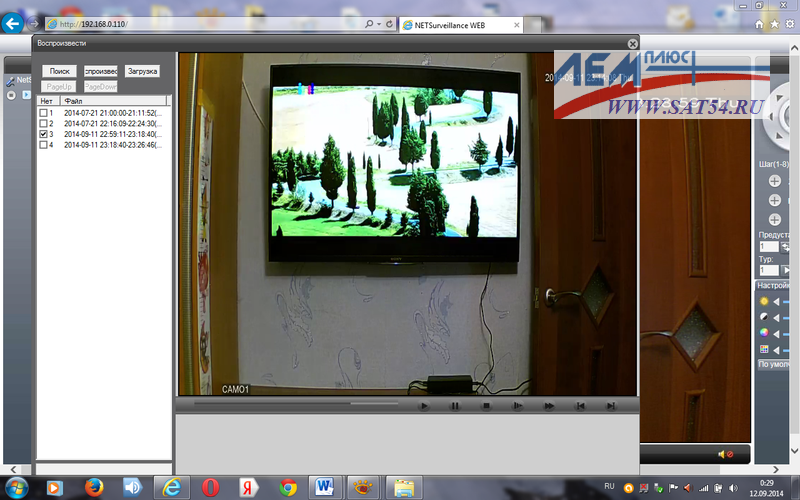Viewport: 800px width, 500px height.
Task: Click the third plus button under Шаг(1-8)
Action: pyautogui.click(x=774, y=219)
